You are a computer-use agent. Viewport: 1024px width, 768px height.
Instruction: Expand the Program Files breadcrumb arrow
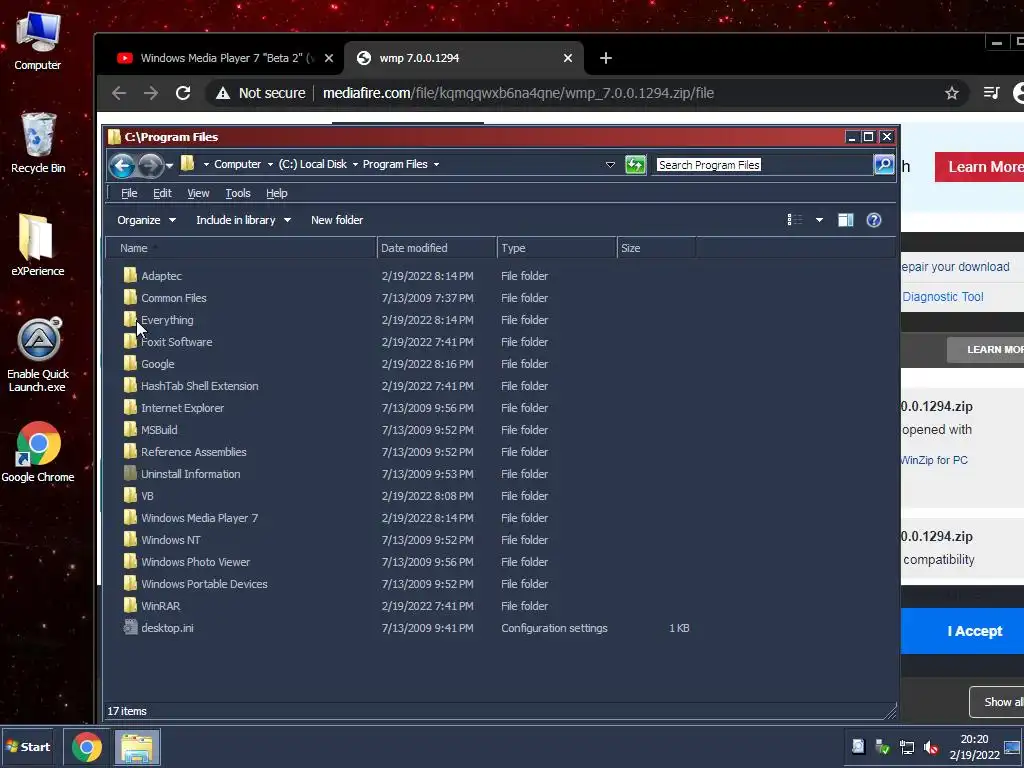point(436,165)
